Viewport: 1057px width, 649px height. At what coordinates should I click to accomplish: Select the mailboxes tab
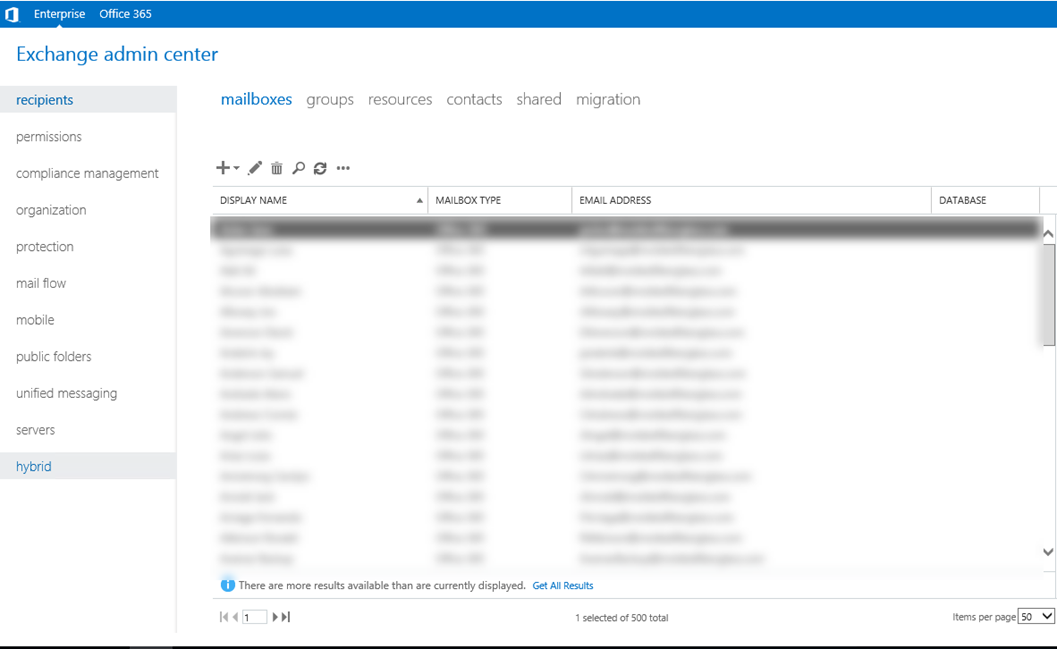tap(256, 99)
